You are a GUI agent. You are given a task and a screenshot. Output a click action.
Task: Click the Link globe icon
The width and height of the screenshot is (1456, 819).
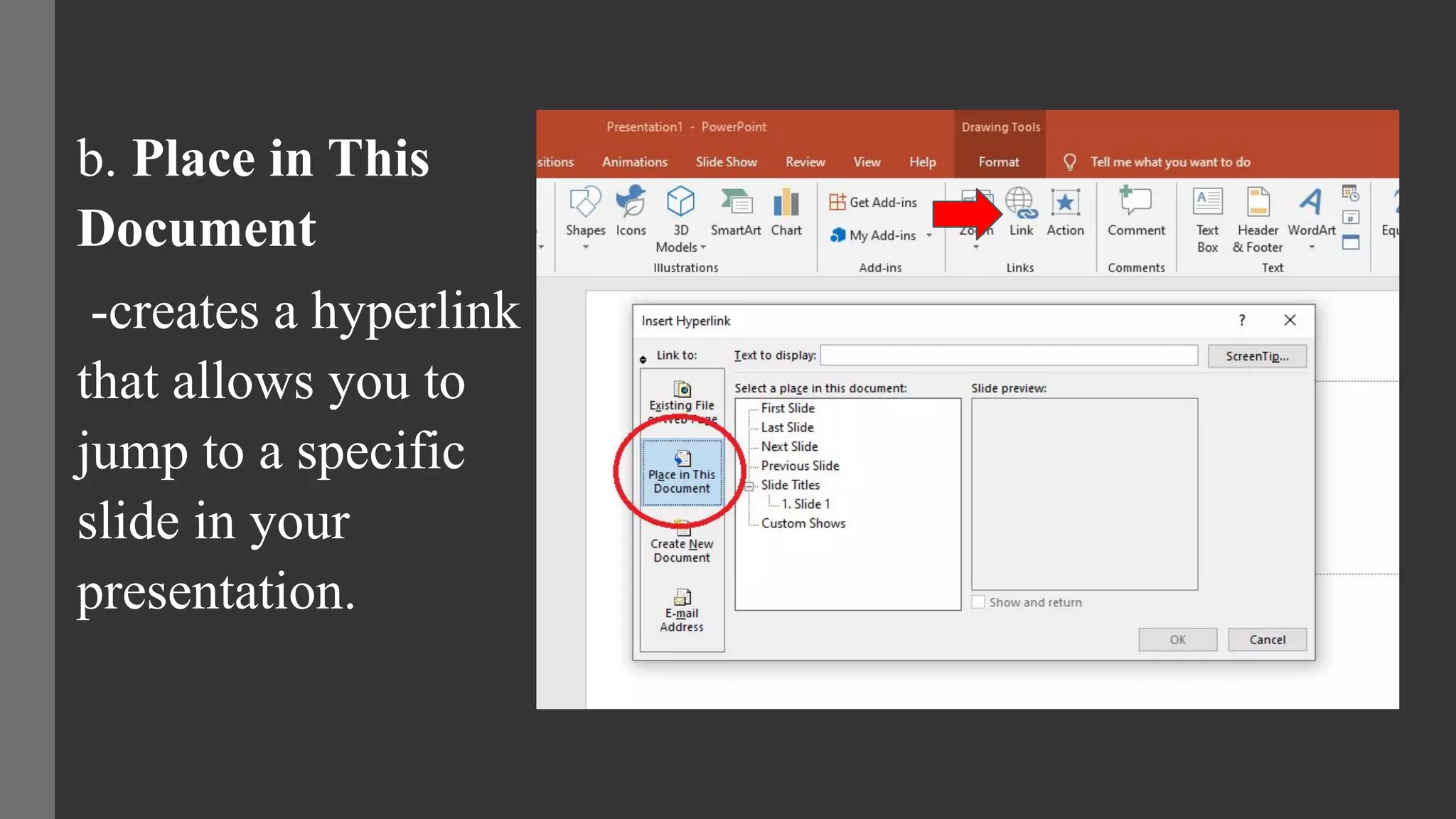1021,203
